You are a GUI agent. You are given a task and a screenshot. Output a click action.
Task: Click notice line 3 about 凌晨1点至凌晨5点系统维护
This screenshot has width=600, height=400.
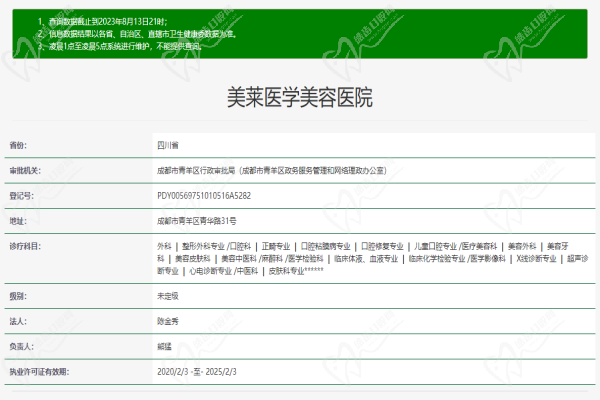tap(119, 47)
